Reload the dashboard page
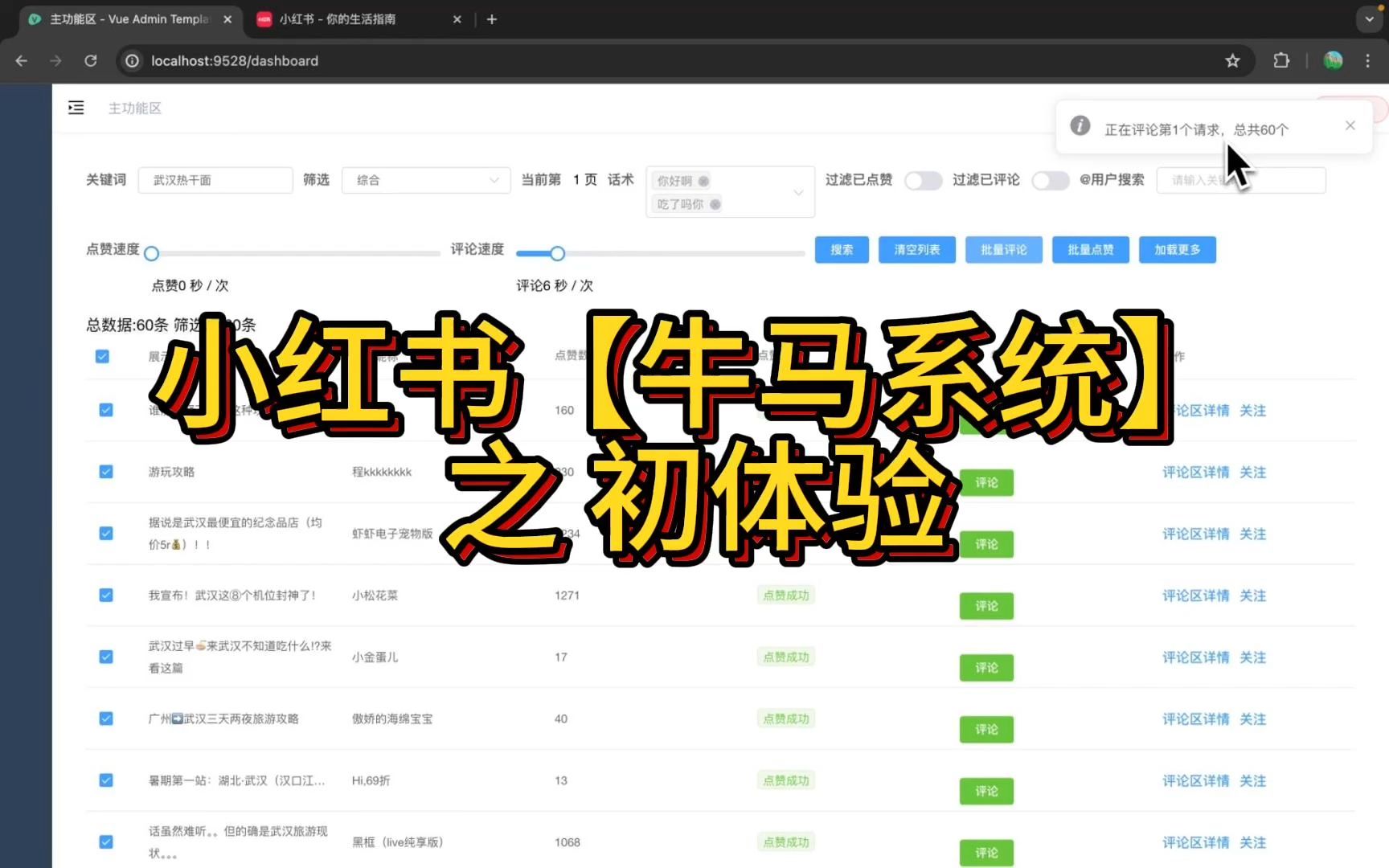The height and width of the screenshot is (868, 1389). point(91,61)
